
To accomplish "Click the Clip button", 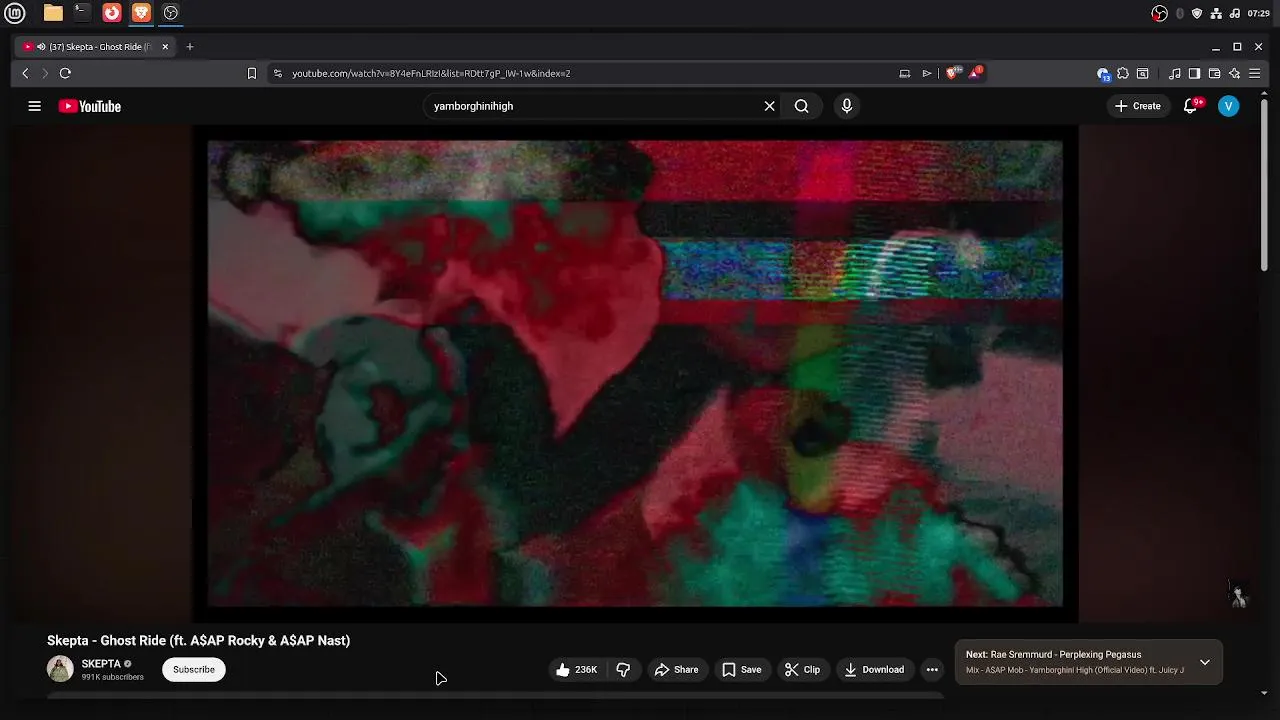I will tap(802, 670).
